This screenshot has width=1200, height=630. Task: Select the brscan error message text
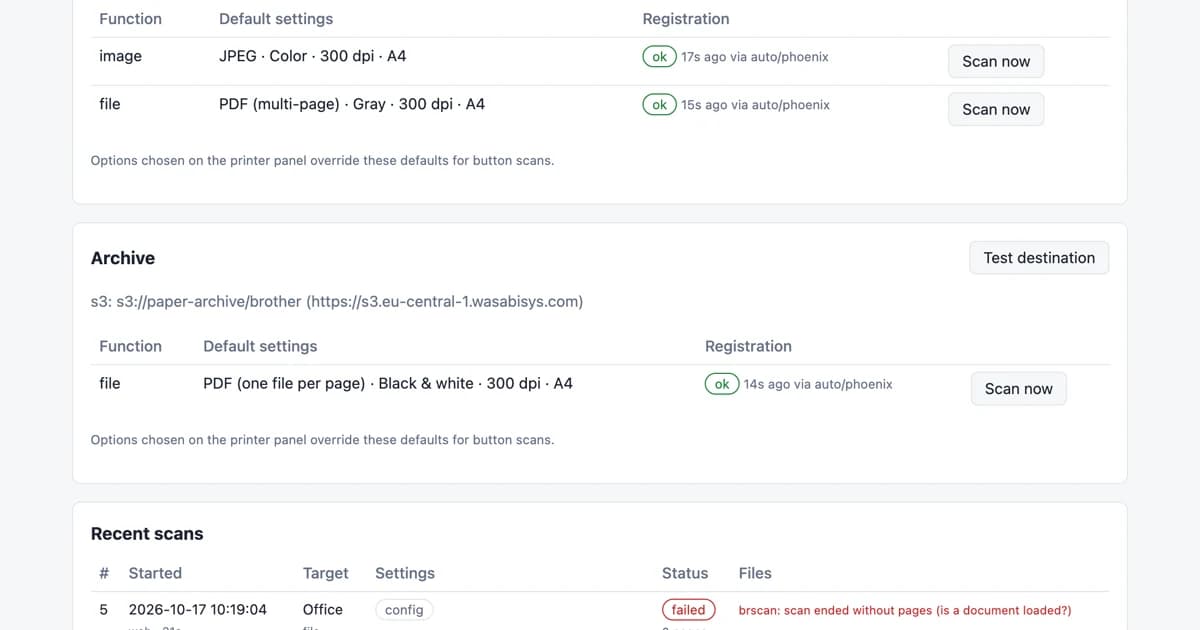[x=905, y=610]
